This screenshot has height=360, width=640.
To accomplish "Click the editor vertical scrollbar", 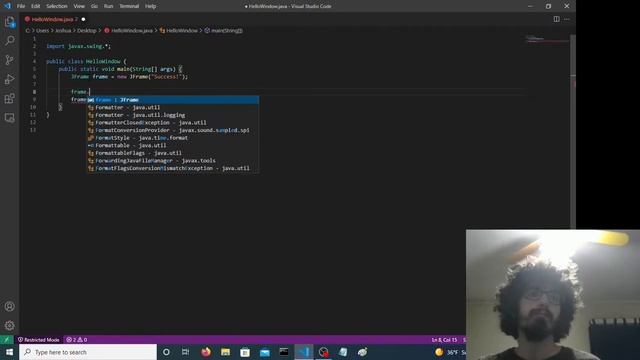I will pos(573,131).
